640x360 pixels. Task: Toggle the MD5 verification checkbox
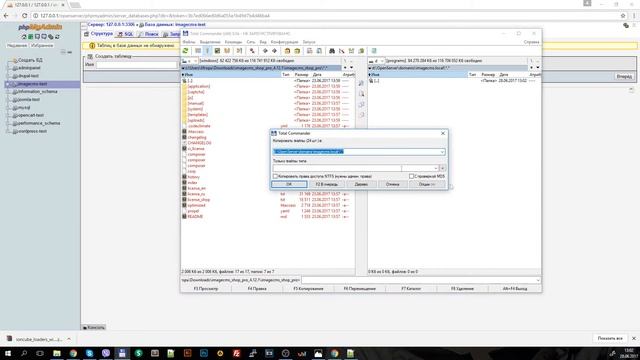[x=411, y=176]
